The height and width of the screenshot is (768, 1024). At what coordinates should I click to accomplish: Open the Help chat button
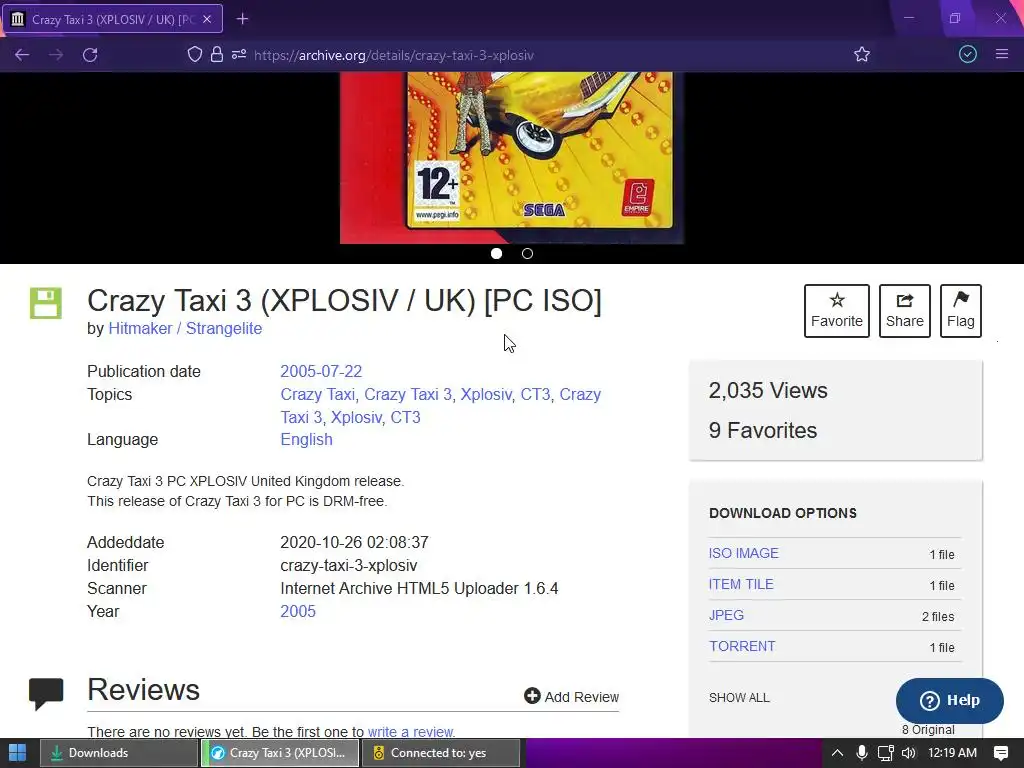click(950, 701)
